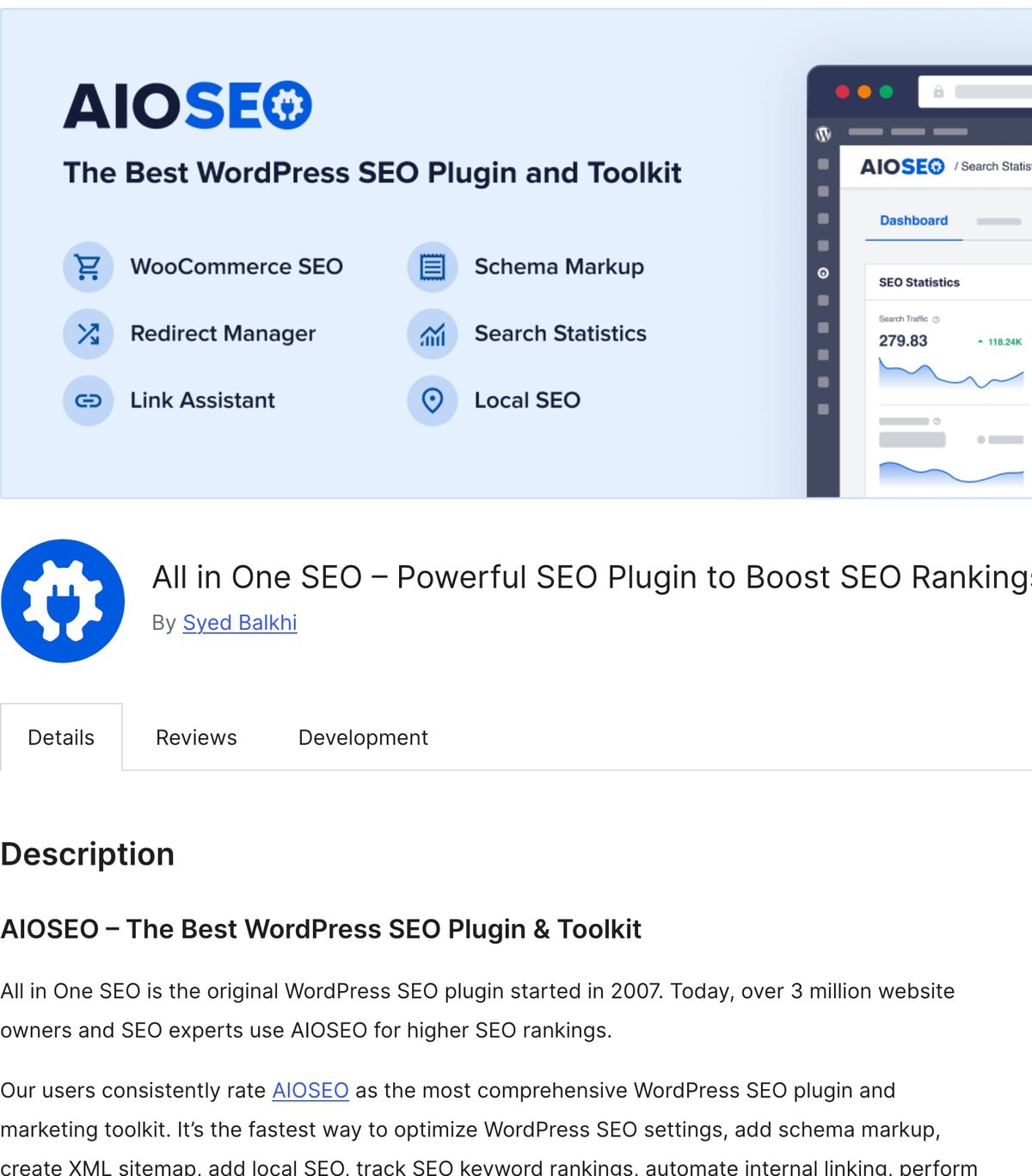Click the WooCommerce SEO feature label
This screenshot has height=1176, width=1032.
(236, 267)
